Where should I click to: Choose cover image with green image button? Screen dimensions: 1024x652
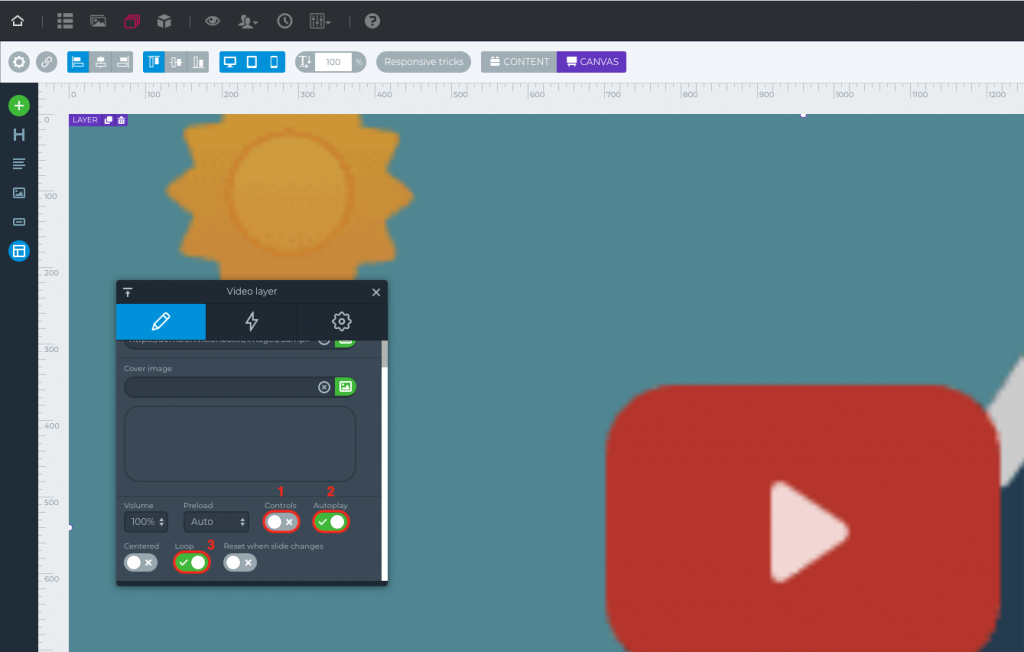tap(345, 387)
